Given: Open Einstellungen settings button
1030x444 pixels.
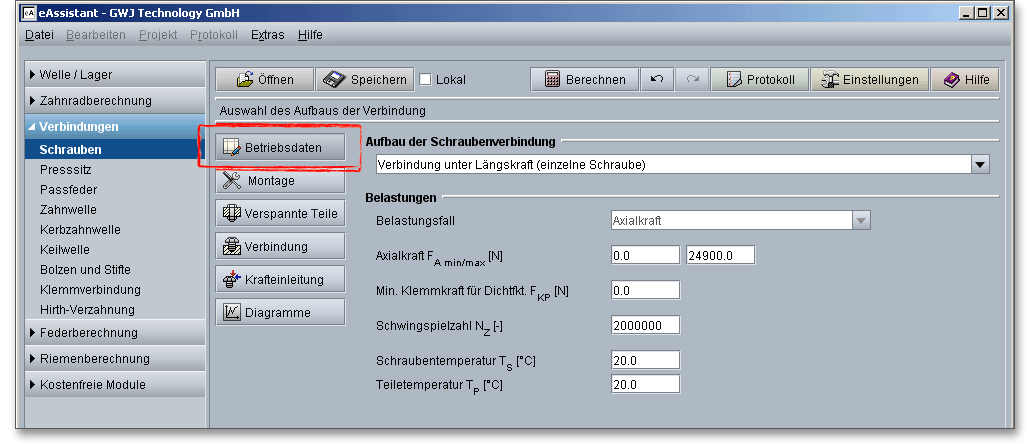Looking at the screenshot, I should pyautogui.click(x=868, y=80).
